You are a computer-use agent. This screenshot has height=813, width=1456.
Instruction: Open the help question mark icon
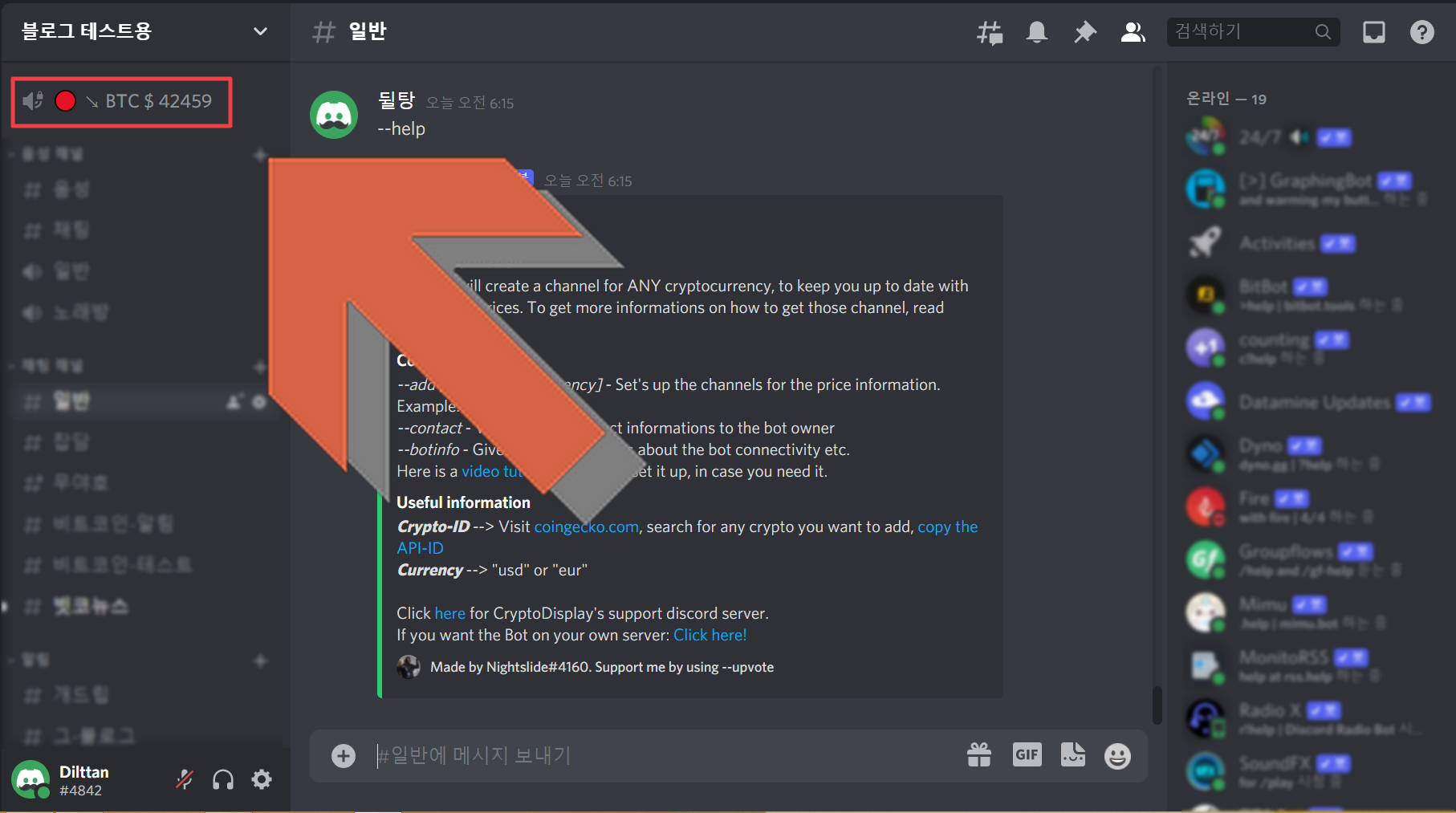tap(1422, 32)
